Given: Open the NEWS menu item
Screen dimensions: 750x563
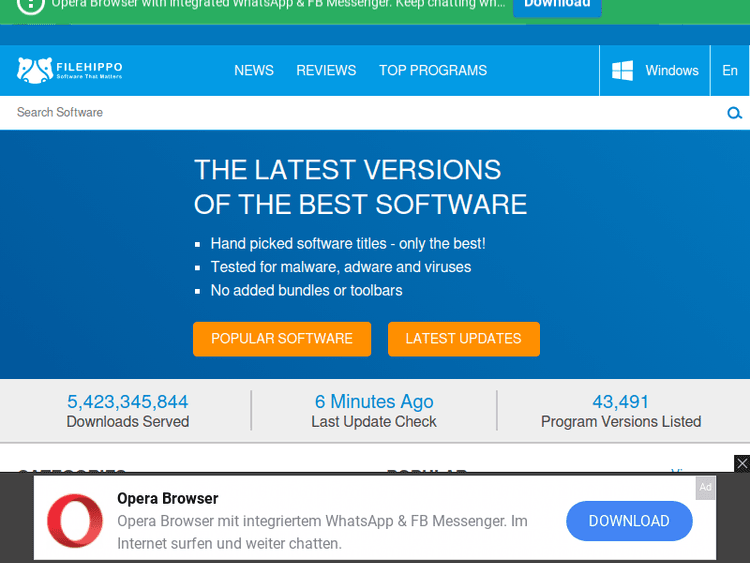Looking at the screenshot, I should click(254, 70).
